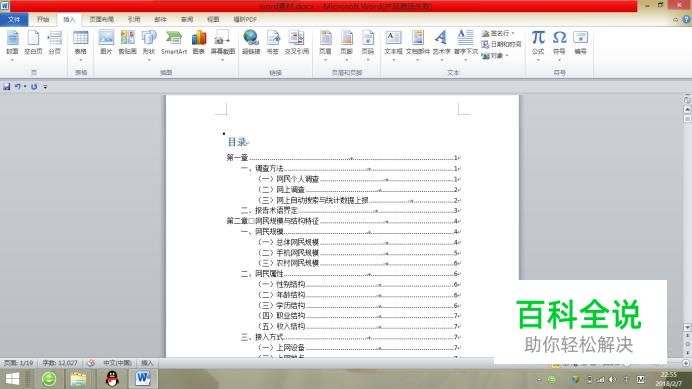Expand the cover page (封面) dropdown arrow
Viewport: 692px width, 389px height.
coord(12,60)
